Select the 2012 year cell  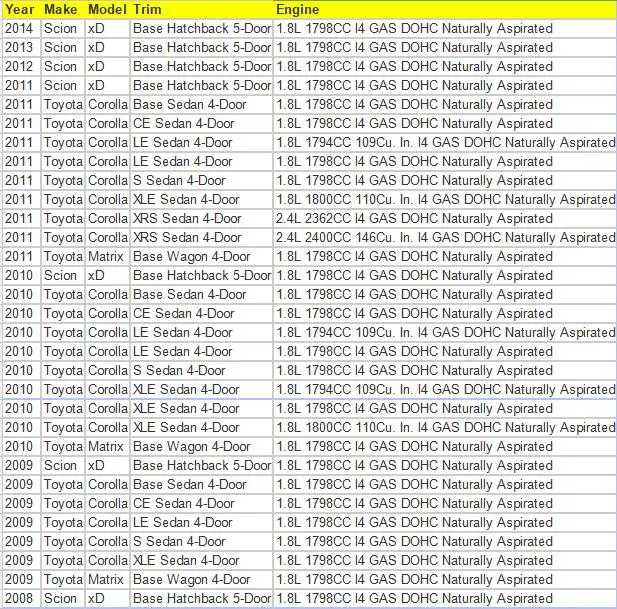(x=21, y=66)
